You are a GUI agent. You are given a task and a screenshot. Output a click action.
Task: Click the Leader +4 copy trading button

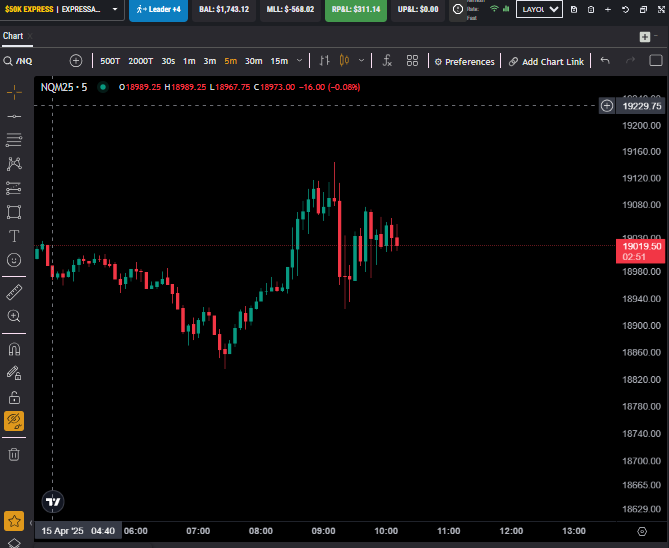click(x=158, y=9)
